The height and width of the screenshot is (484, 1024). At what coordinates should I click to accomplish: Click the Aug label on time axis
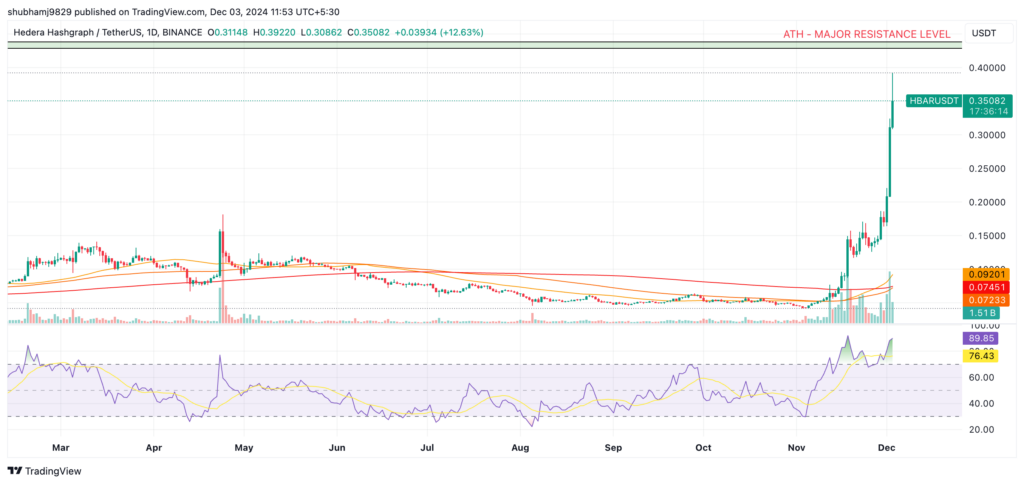(520, 448)
